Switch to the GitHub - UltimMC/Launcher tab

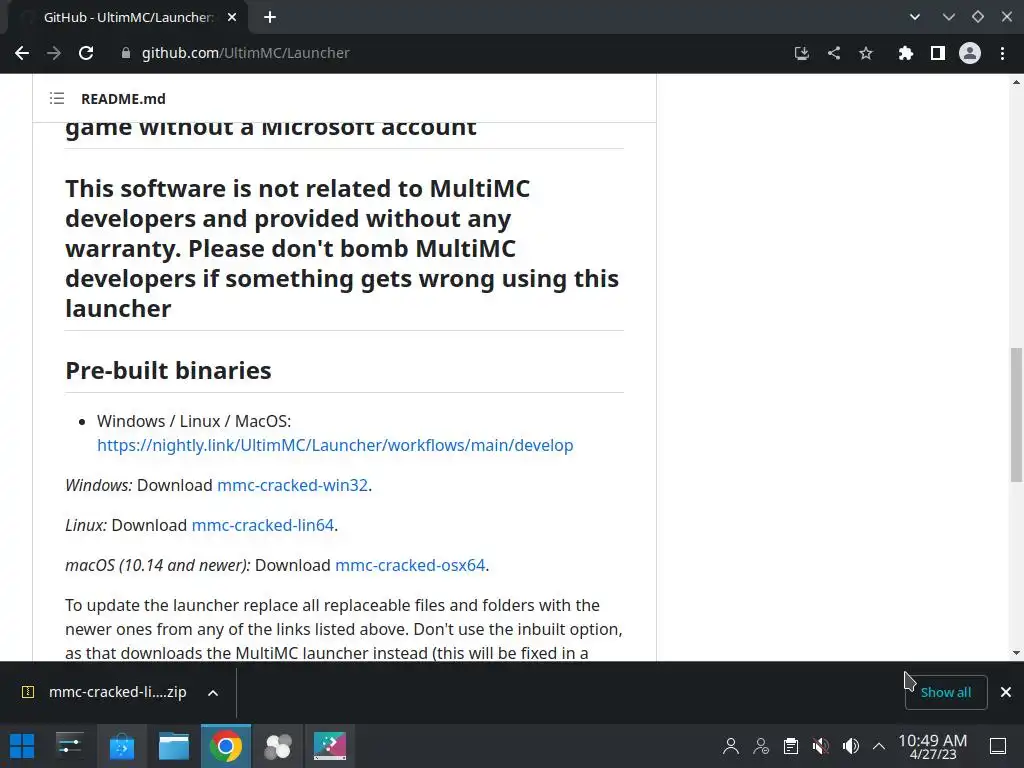127,18
